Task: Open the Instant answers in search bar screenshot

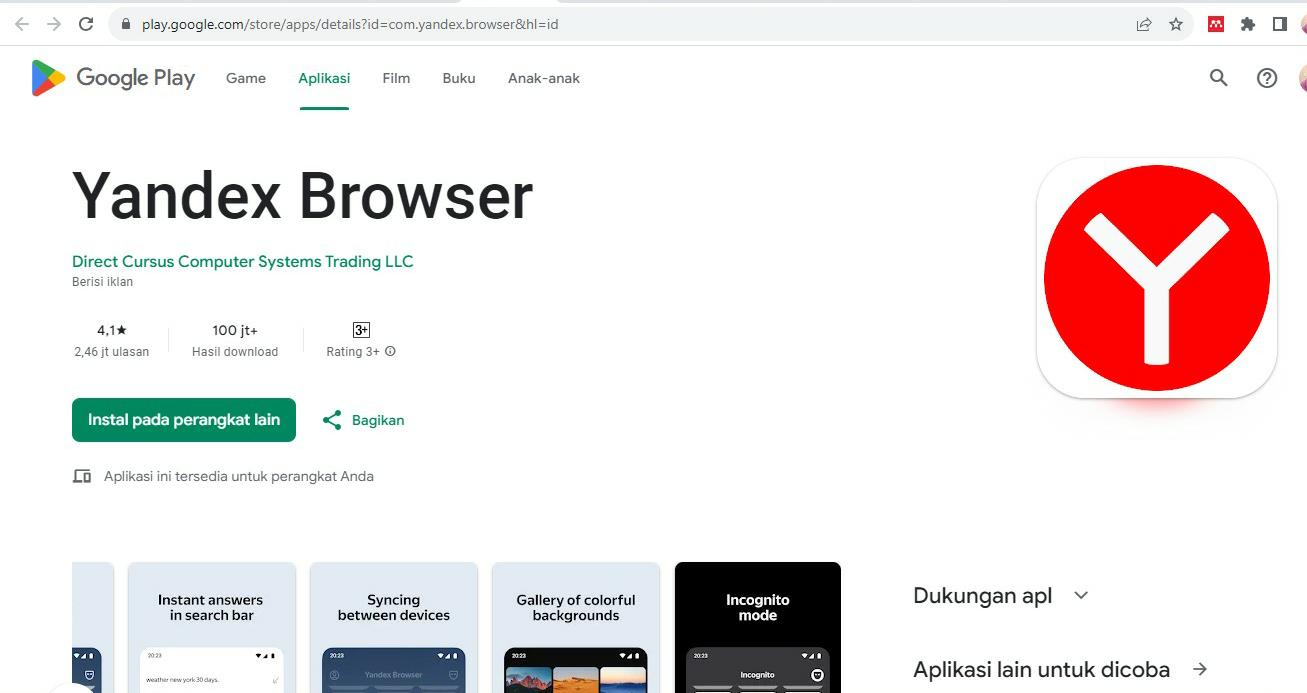Action: [212, 627]
